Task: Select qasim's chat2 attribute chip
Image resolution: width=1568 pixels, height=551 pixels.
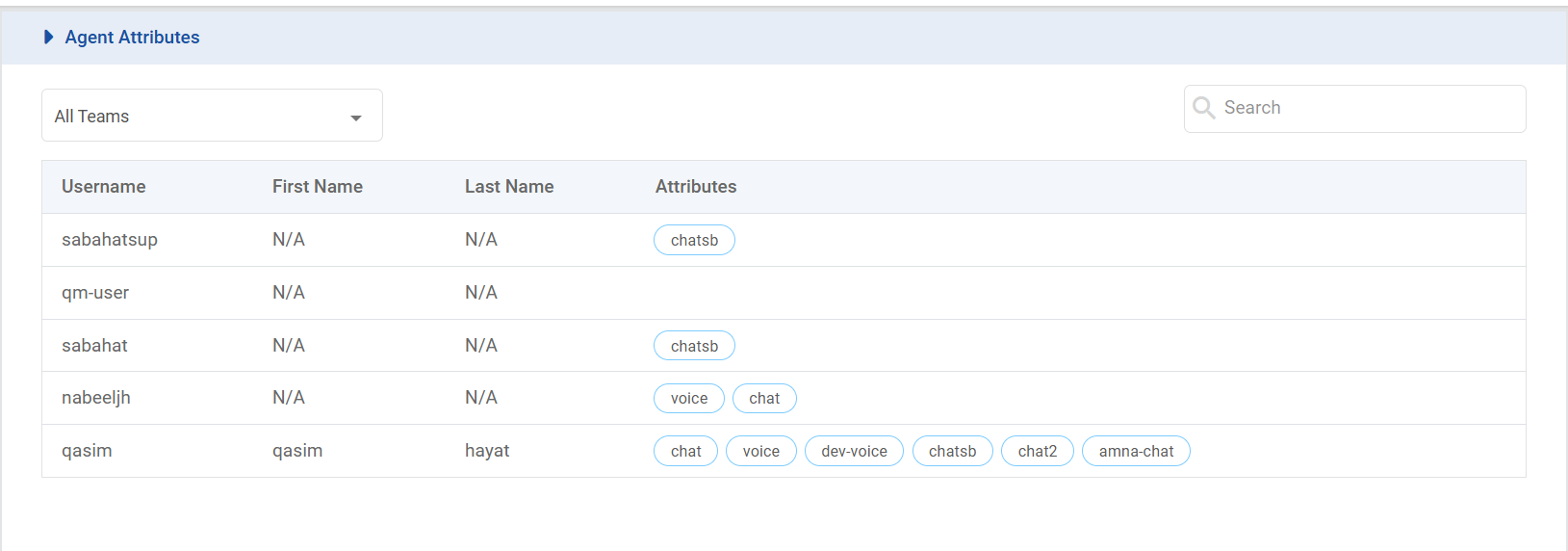Action: (x=1038, y=451)
